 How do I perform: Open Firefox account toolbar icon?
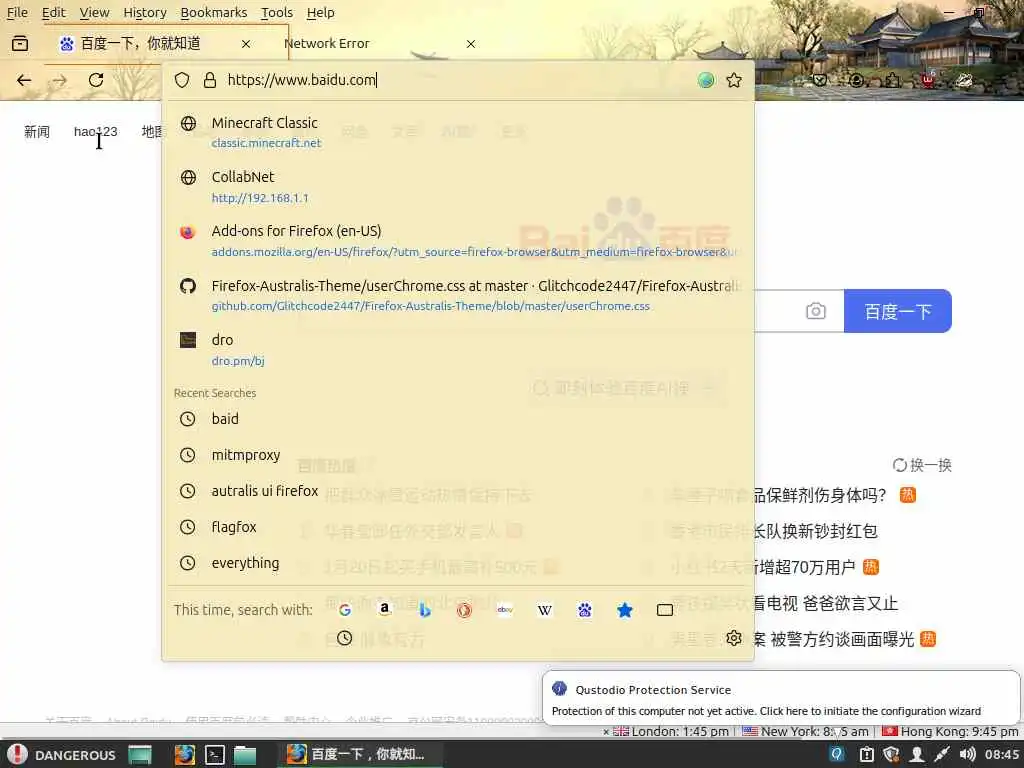(856, 80)
